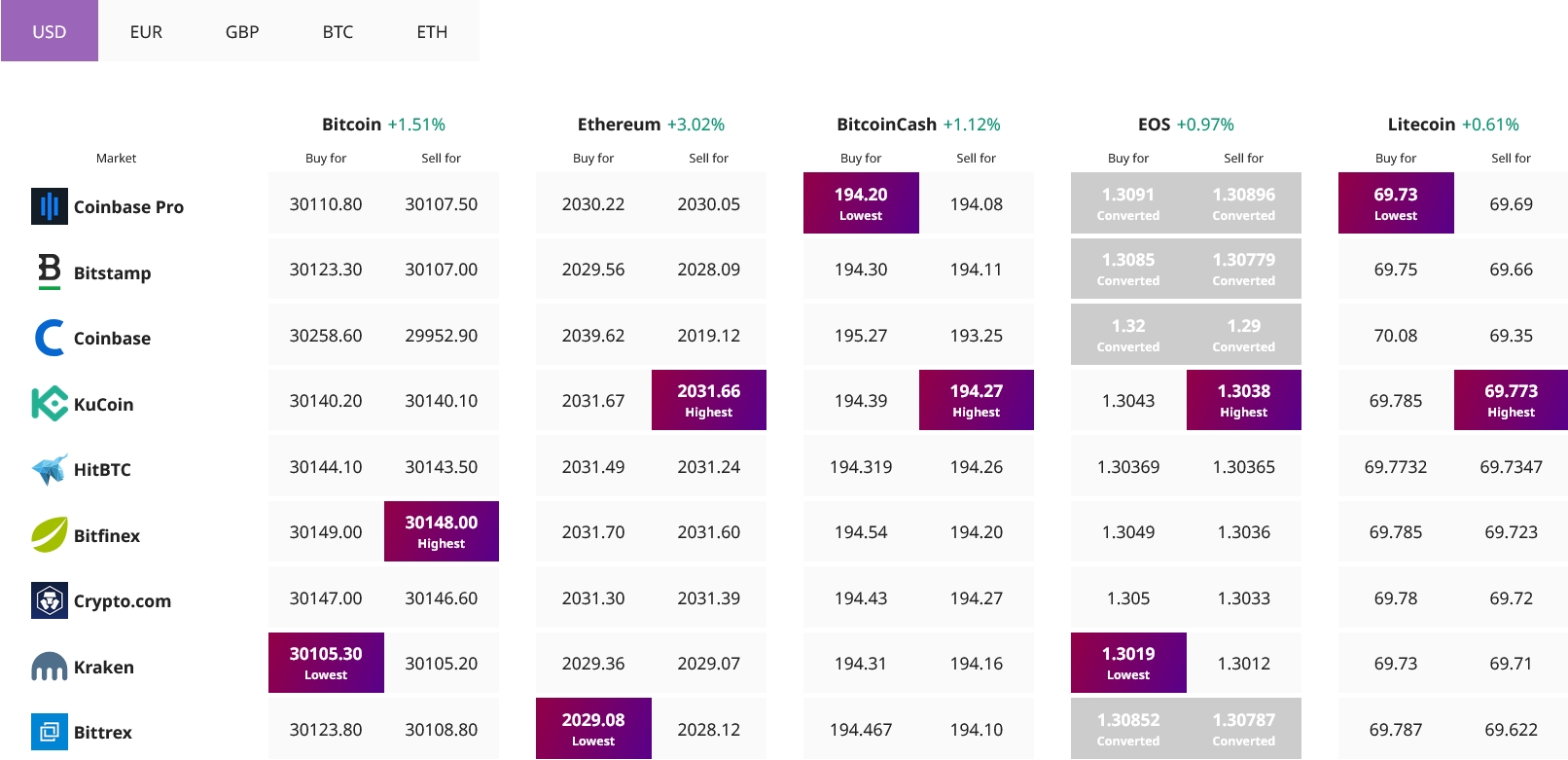The width and height of the screenshot is (1568, 760).
Task: Select KuCoin's highest EOS sell price 1.3038
Action: pos(1244,400)
